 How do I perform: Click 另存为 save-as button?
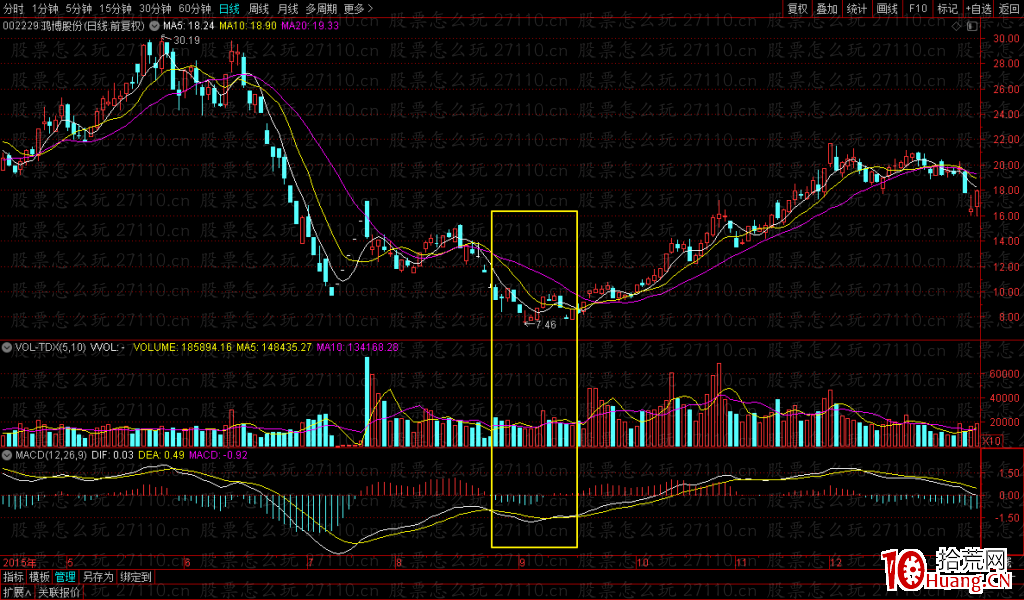tap(99, 577)
